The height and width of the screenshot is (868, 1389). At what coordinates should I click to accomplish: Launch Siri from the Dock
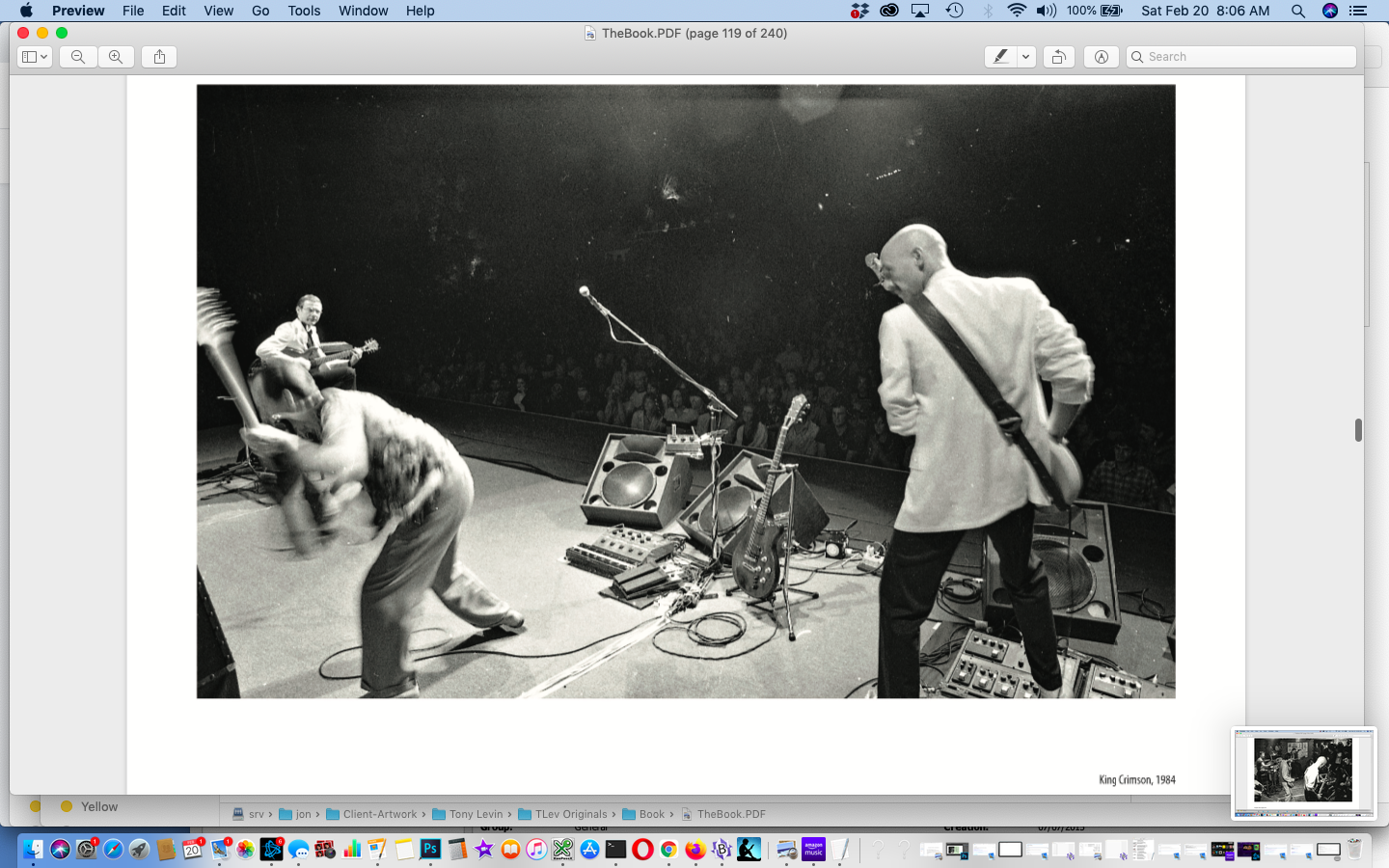pyautogui.click(x=60, y=849)
